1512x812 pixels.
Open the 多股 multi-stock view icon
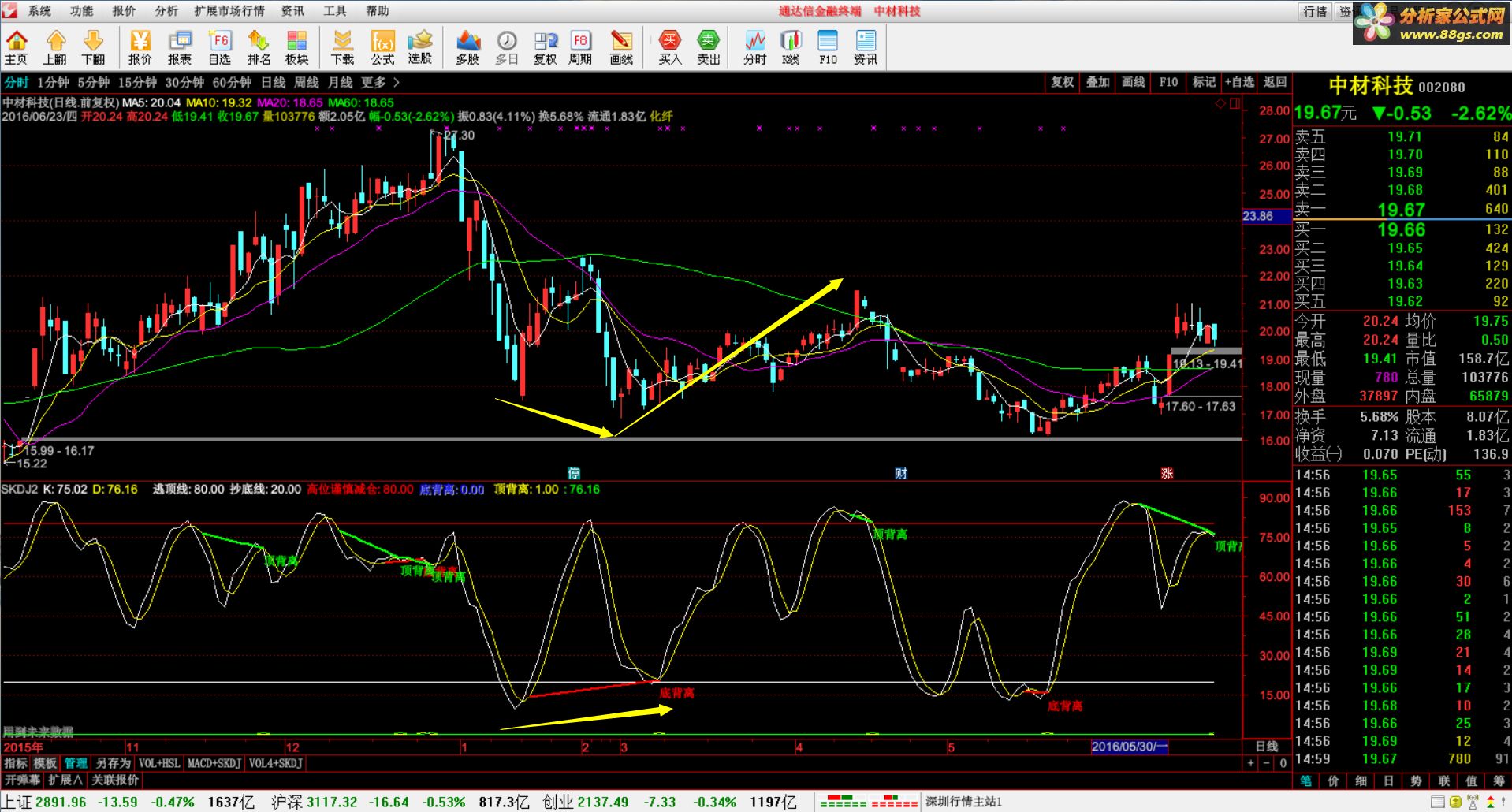tap(467, 47)
